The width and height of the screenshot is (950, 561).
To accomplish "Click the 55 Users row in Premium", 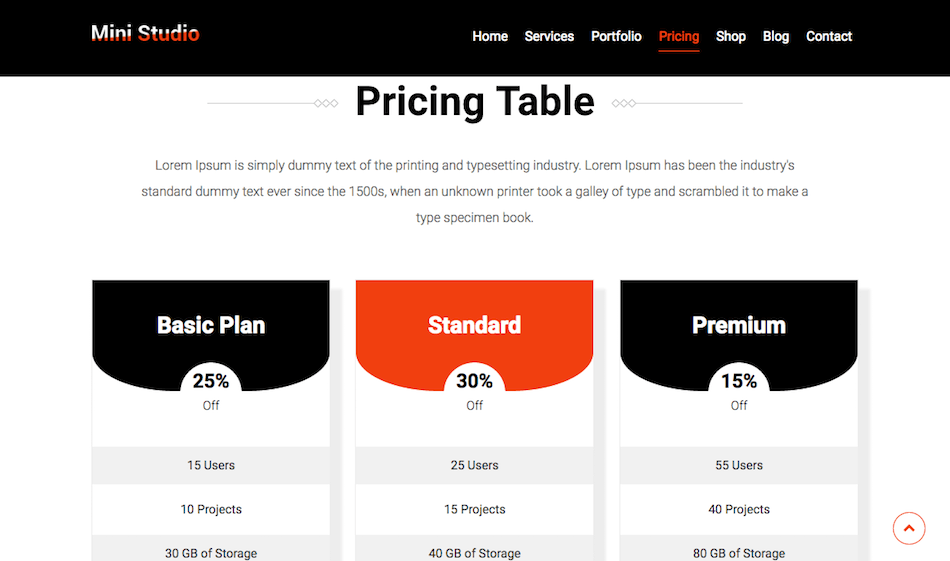I will click(739, 465).
